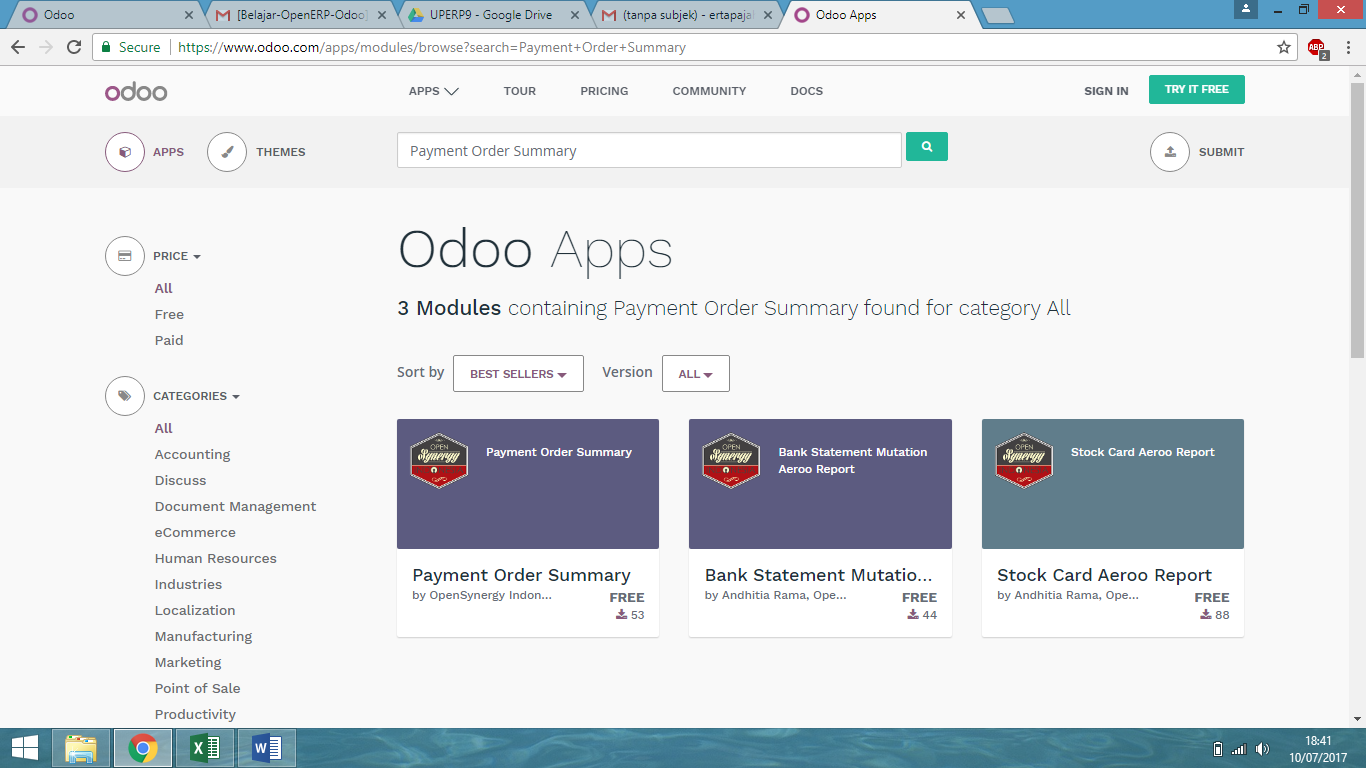Image resolution: width=1366 pixels, height=768 pixels.
Task: Filter by Point of Sale category
Action: pyautogui.click(x=197, y=688)
